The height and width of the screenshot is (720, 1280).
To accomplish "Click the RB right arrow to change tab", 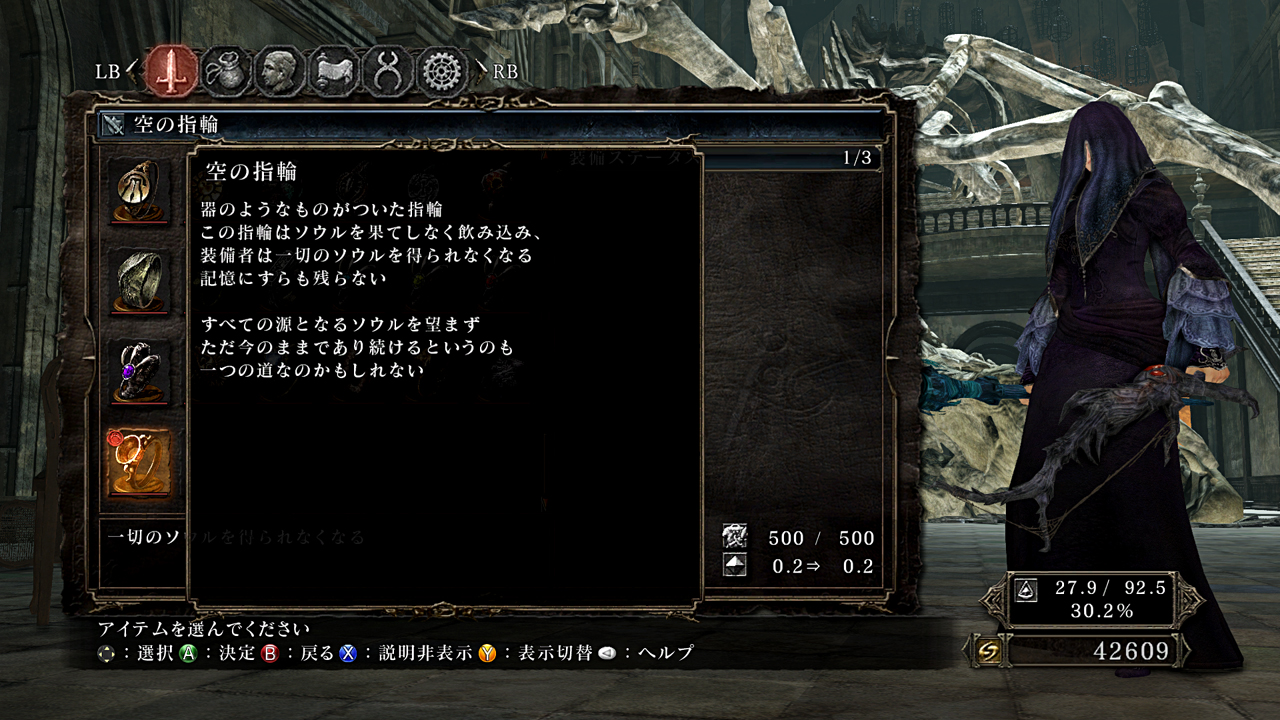I will 482,71.
